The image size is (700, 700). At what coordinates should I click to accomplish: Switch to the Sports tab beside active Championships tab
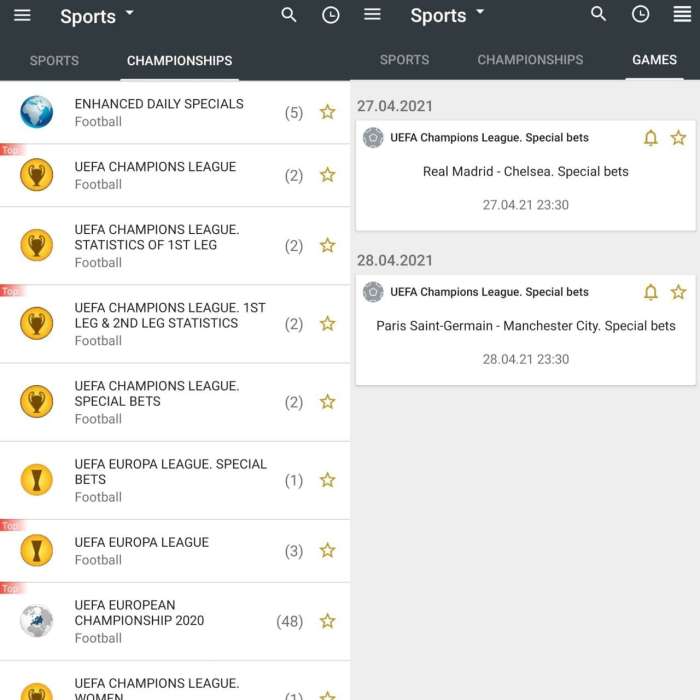pyautogui.click(x=54, y=60)
